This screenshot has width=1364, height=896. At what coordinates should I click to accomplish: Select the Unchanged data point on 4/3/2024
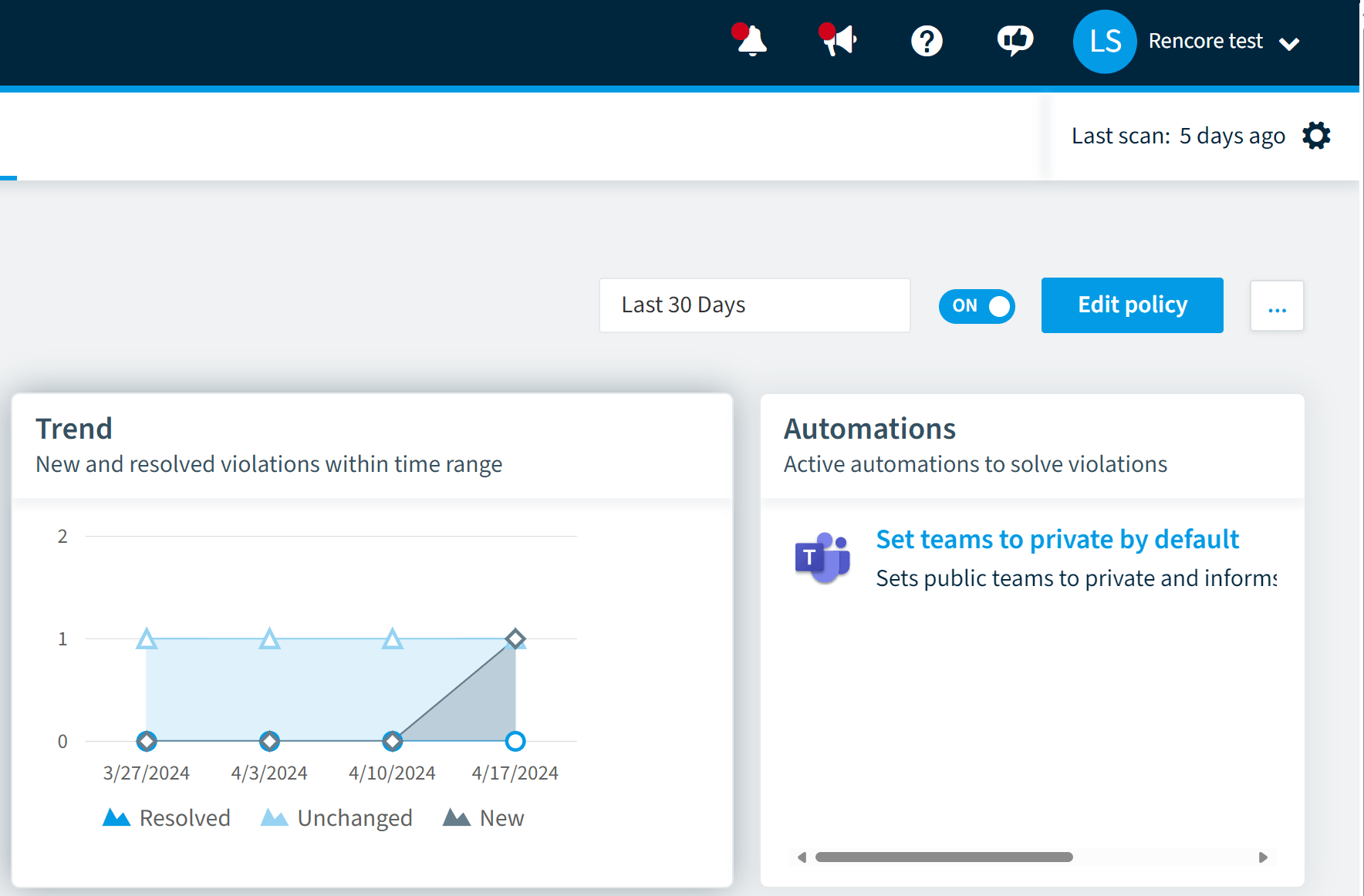click(x=269, y=638)
